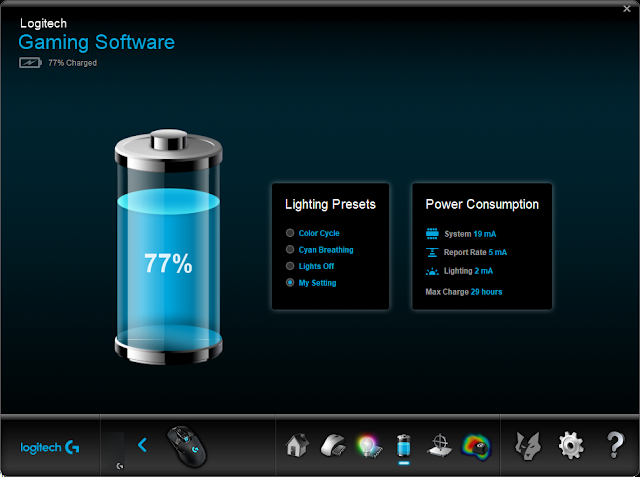Open the settings gear icon
The width and height of the screenshot is (640, 477).
571,446
